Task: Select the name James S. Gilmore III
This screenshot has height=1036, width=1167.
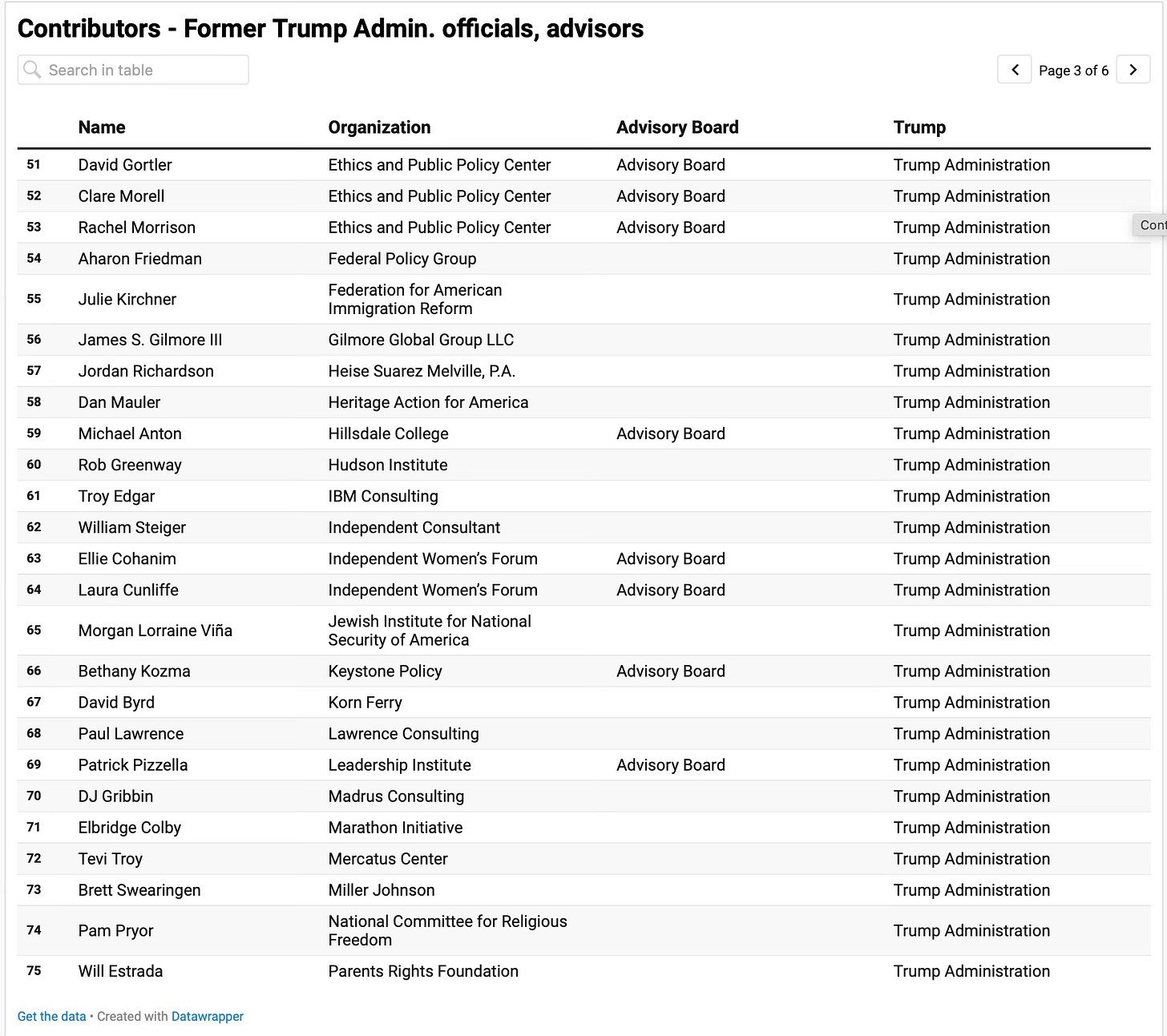Action: pyautogui.click(x=151, y=340)
